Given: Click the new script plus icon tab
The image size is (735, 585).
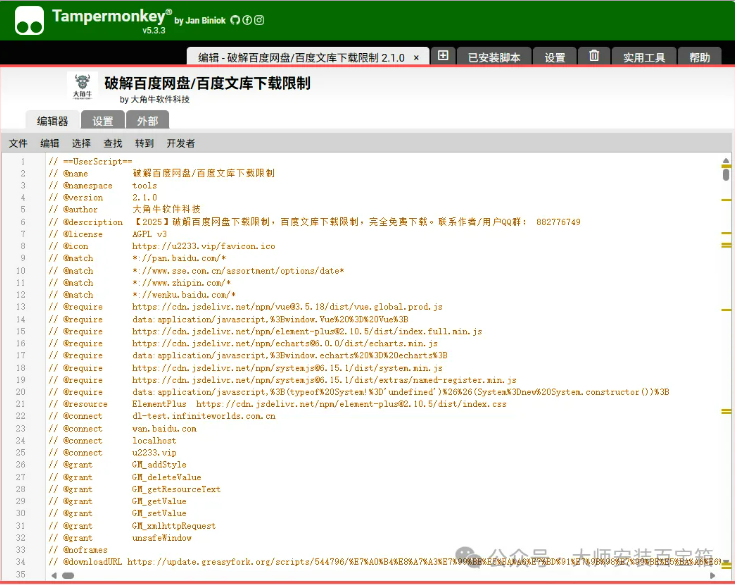Looking at the screenshot, I should [443, 57].
